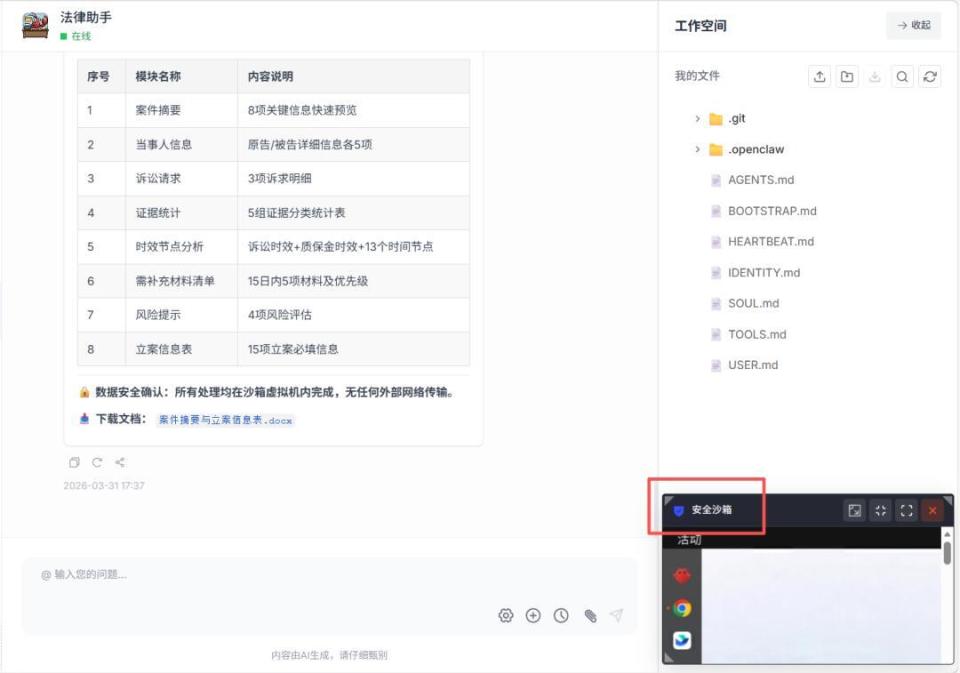Toggle sandbox fullscreen mode
The image size is (960, 673).
[906, 510]
